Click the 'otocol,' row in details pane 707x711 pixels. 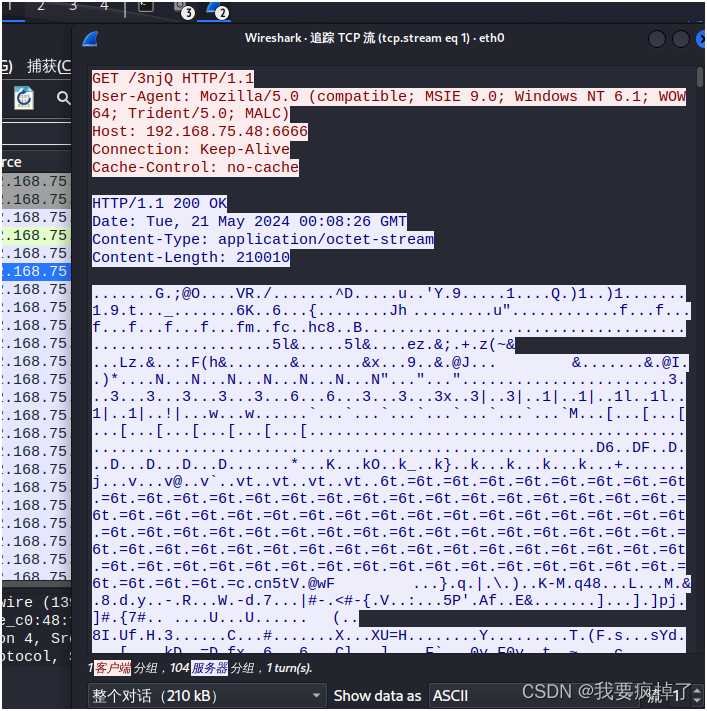pyautogui.click(x=36, y=656)
